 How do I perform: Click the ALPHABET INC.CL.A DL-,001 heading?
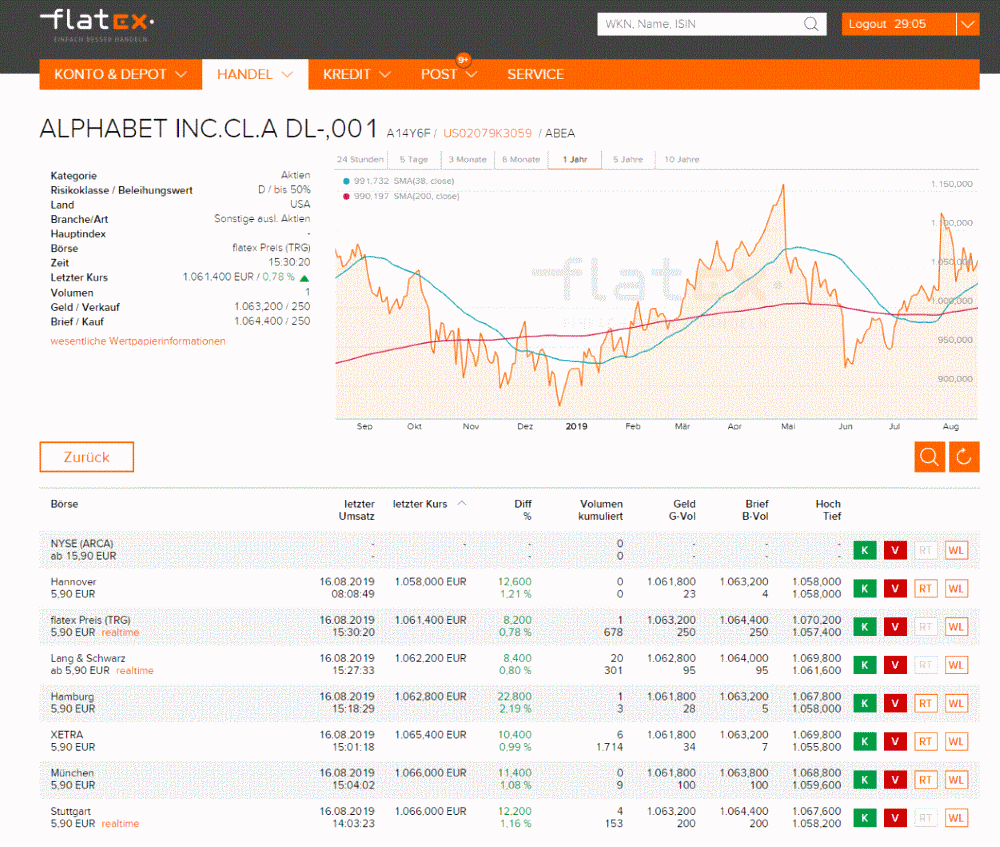[209, 129]
